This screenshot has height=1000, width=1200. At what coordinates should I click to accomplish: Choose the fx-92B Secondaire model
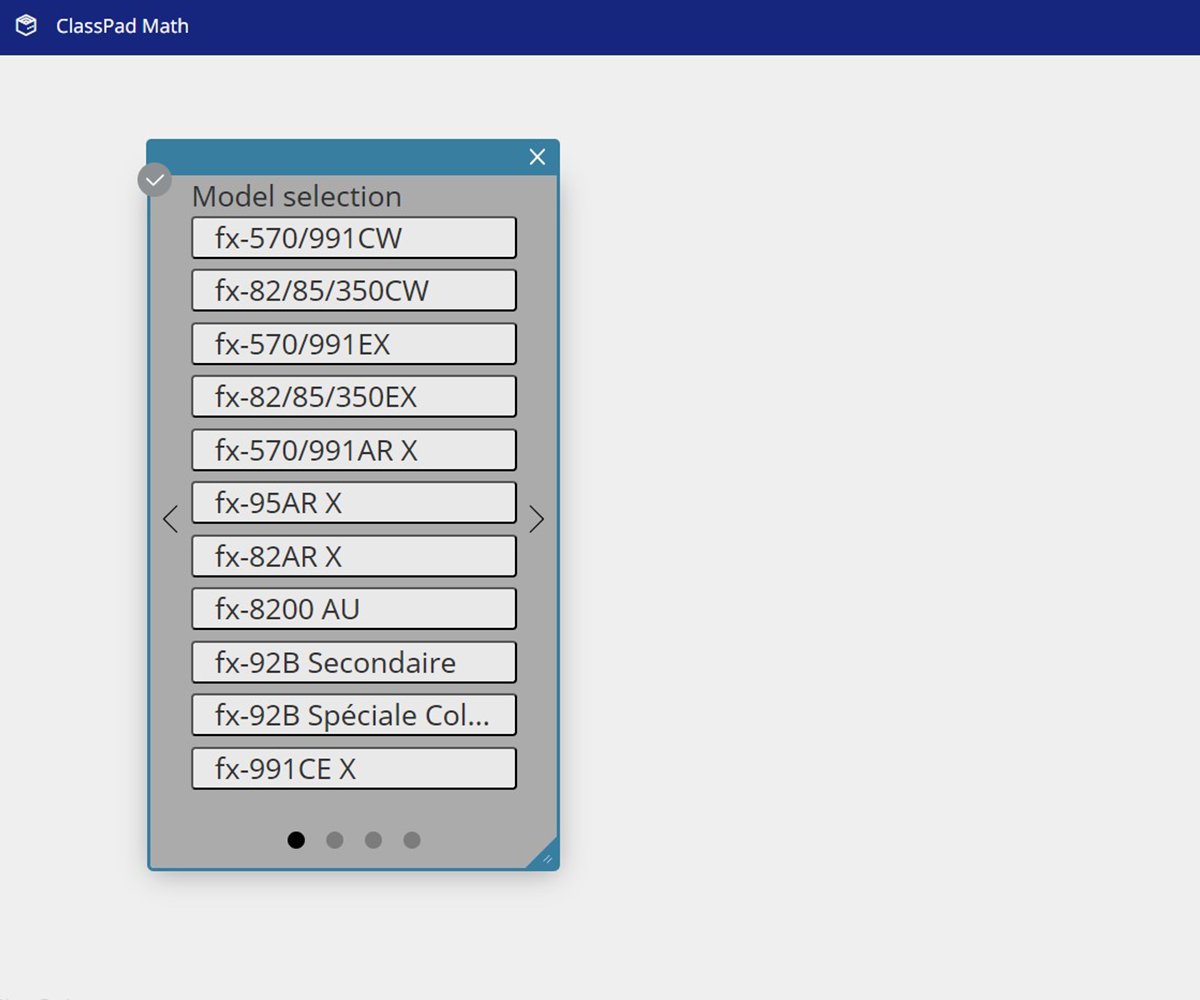pyautogui.click(x=354, y=662)
